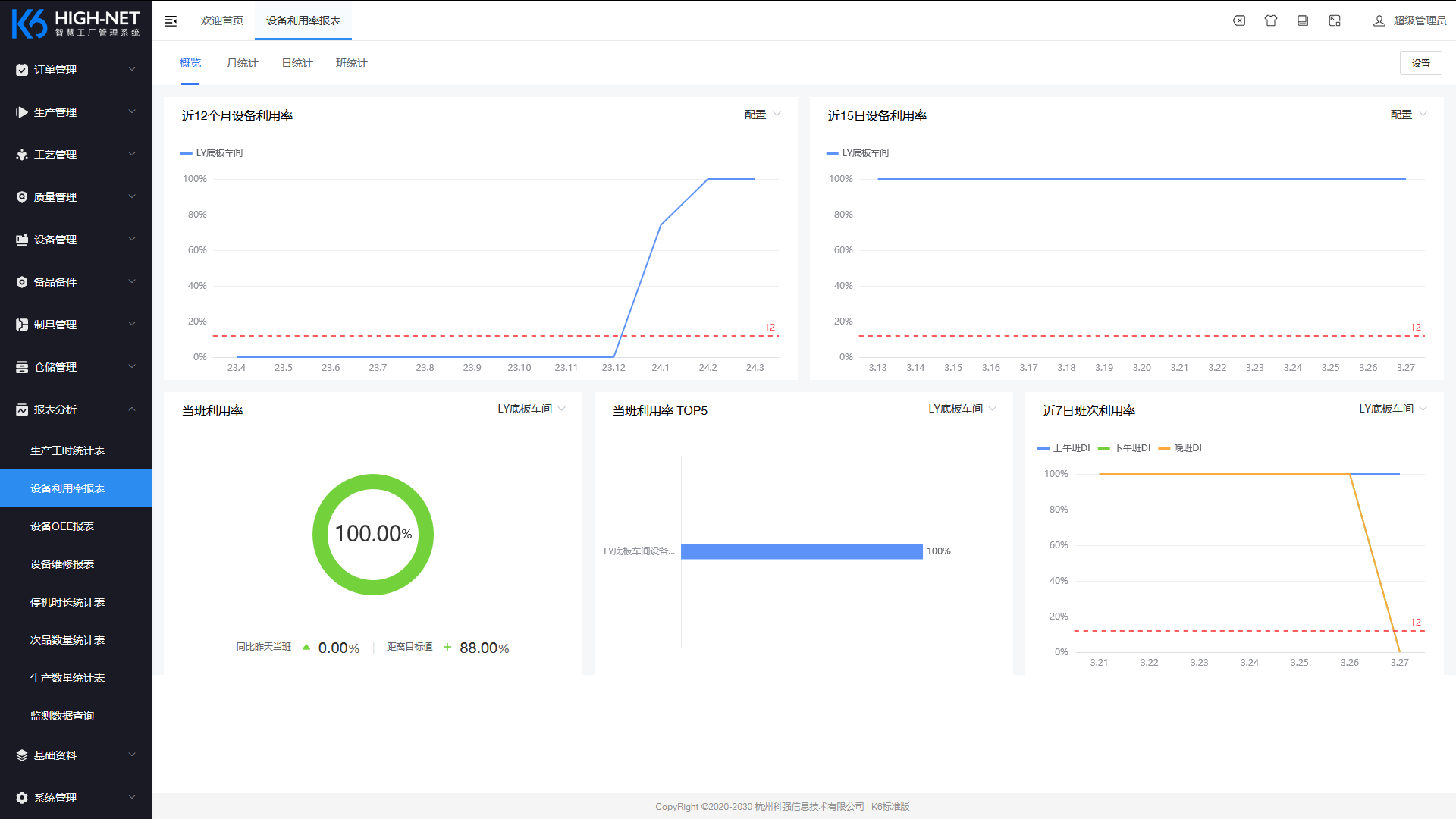Image resolution: width=1456 pixels, height=819 pixels.
Task: Open LY底板车间 dropdown in 近7日班次利用率
Action: coord(1393,409)
